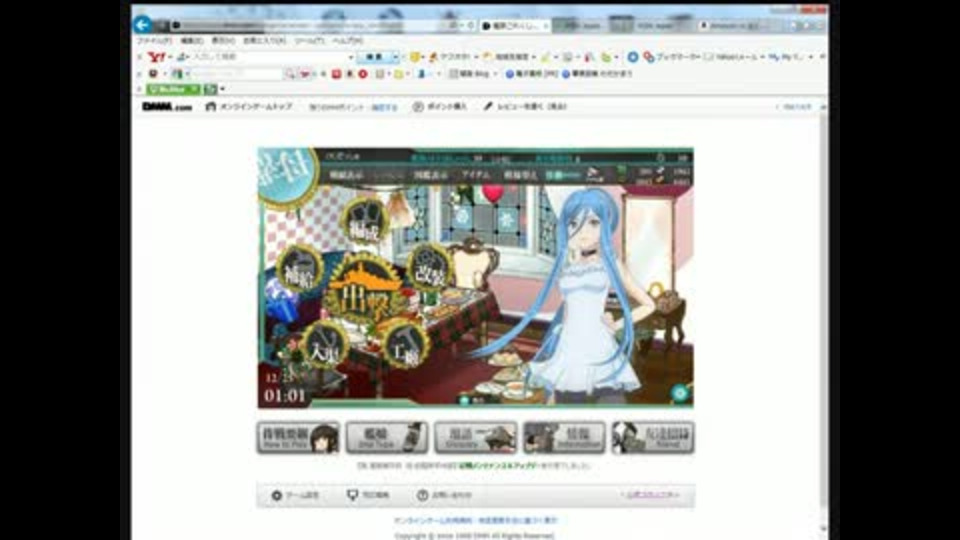Open the 改装 remodel menu
The height and width of the screenshot is (540, 960).
coord(430,269)
